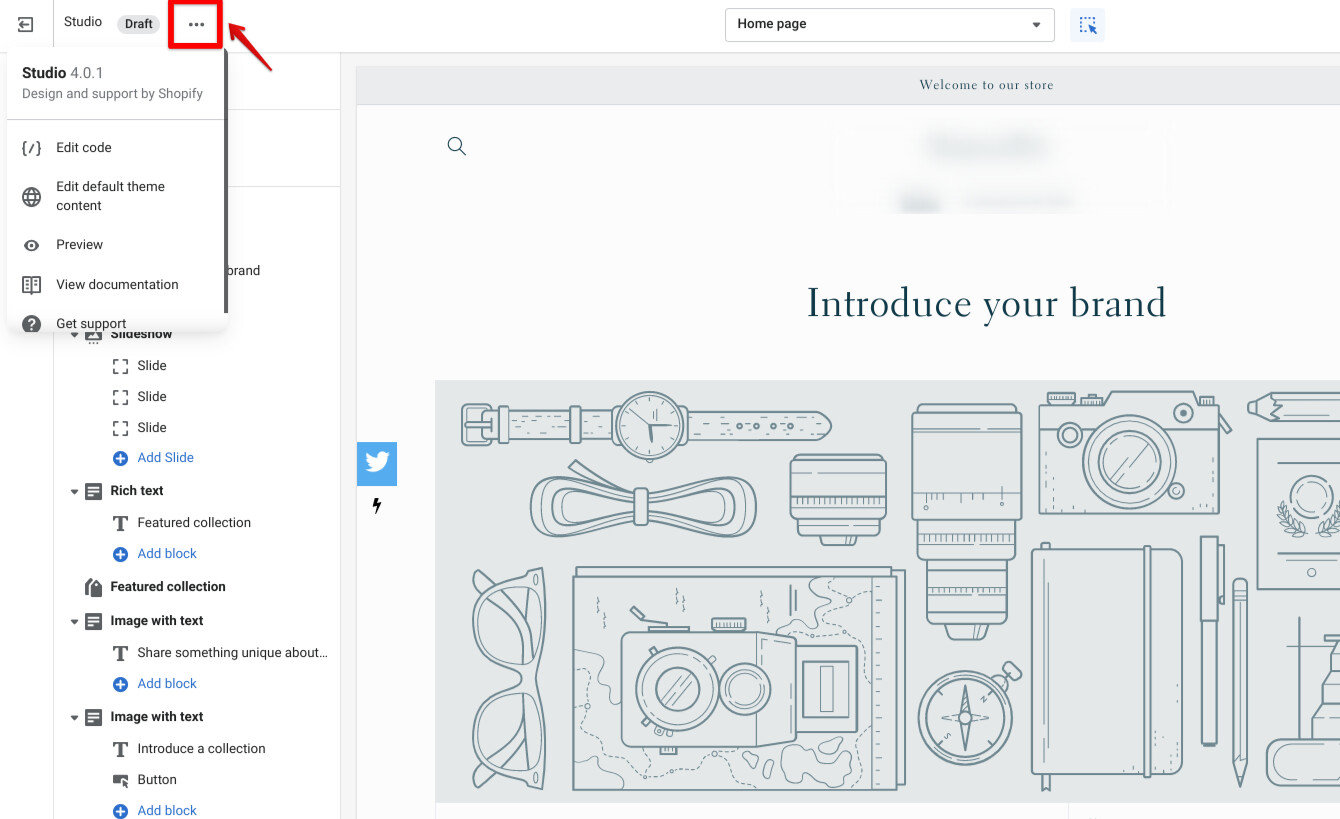The image size is (1340, 819).
Task: Open View documentation menu item
Action: (x=116, y=285)
